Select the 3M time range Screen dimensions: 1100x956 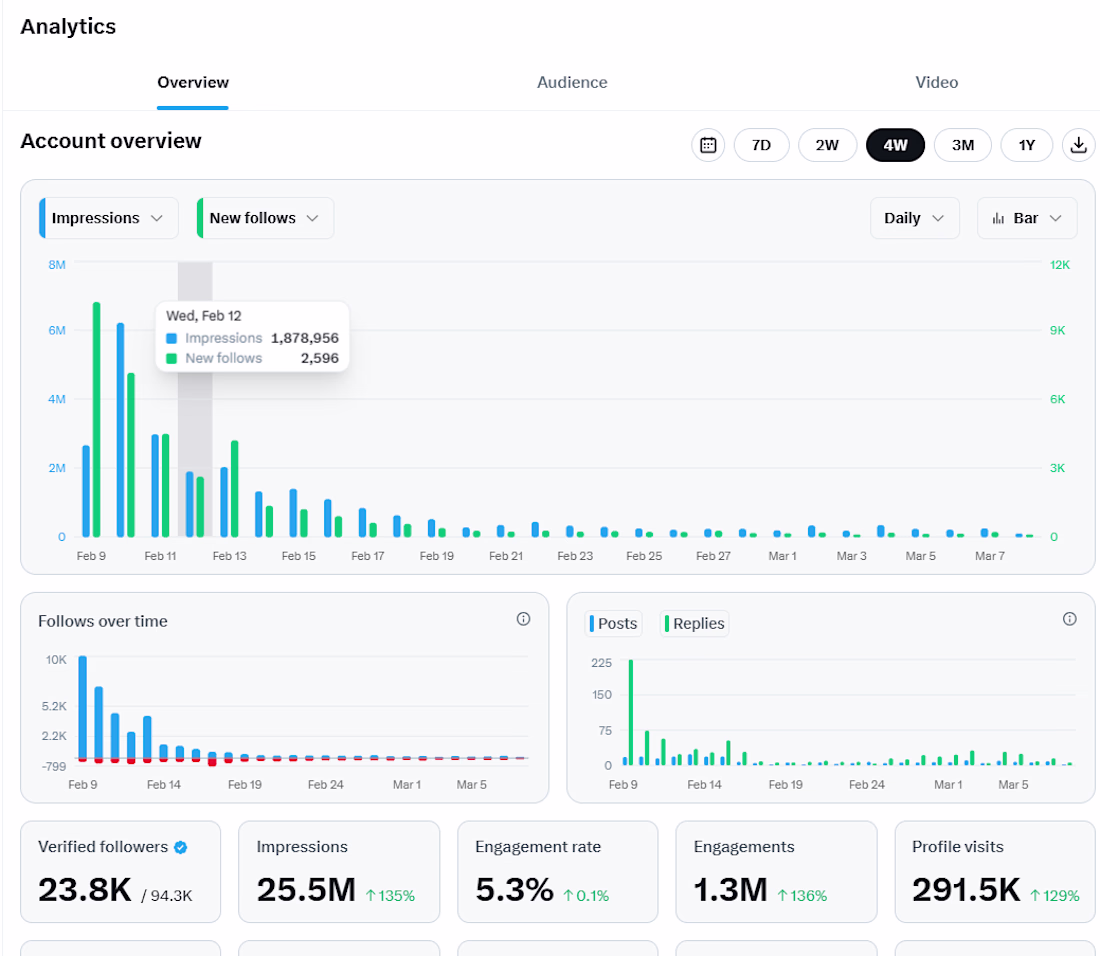[962, 145]
